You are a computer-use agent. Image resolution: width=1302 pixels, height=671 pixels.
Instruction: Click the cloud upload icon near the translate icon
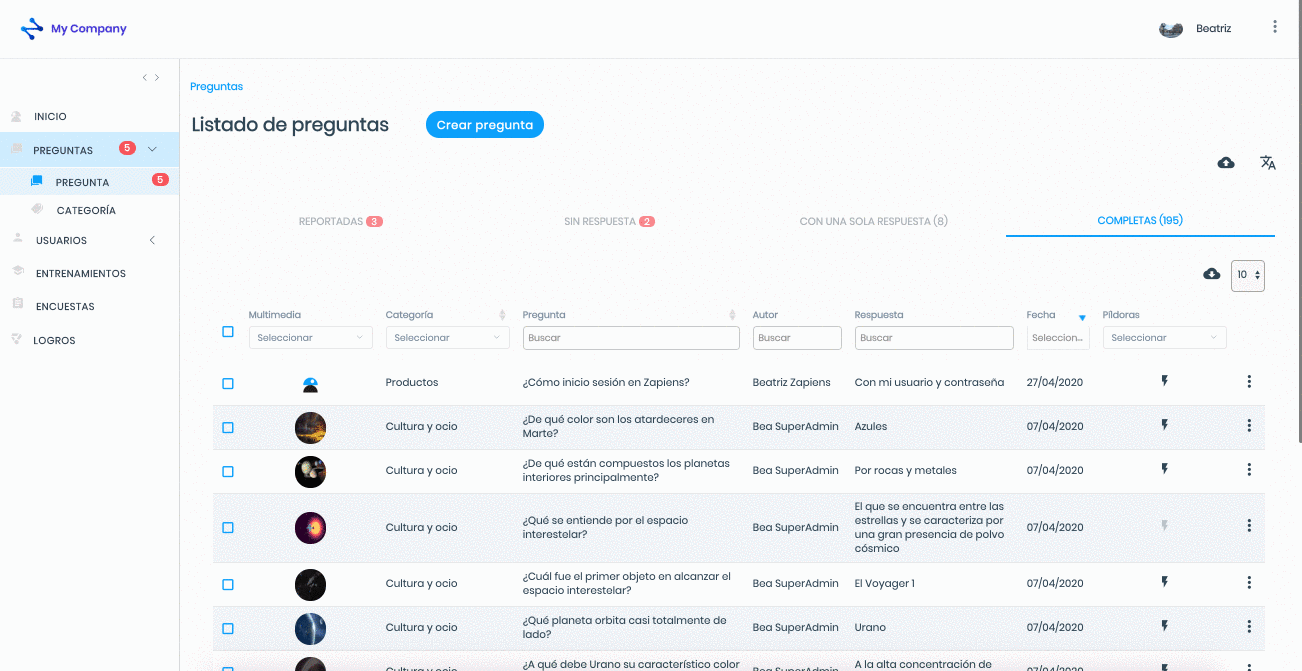click(x=1226, y=163)
